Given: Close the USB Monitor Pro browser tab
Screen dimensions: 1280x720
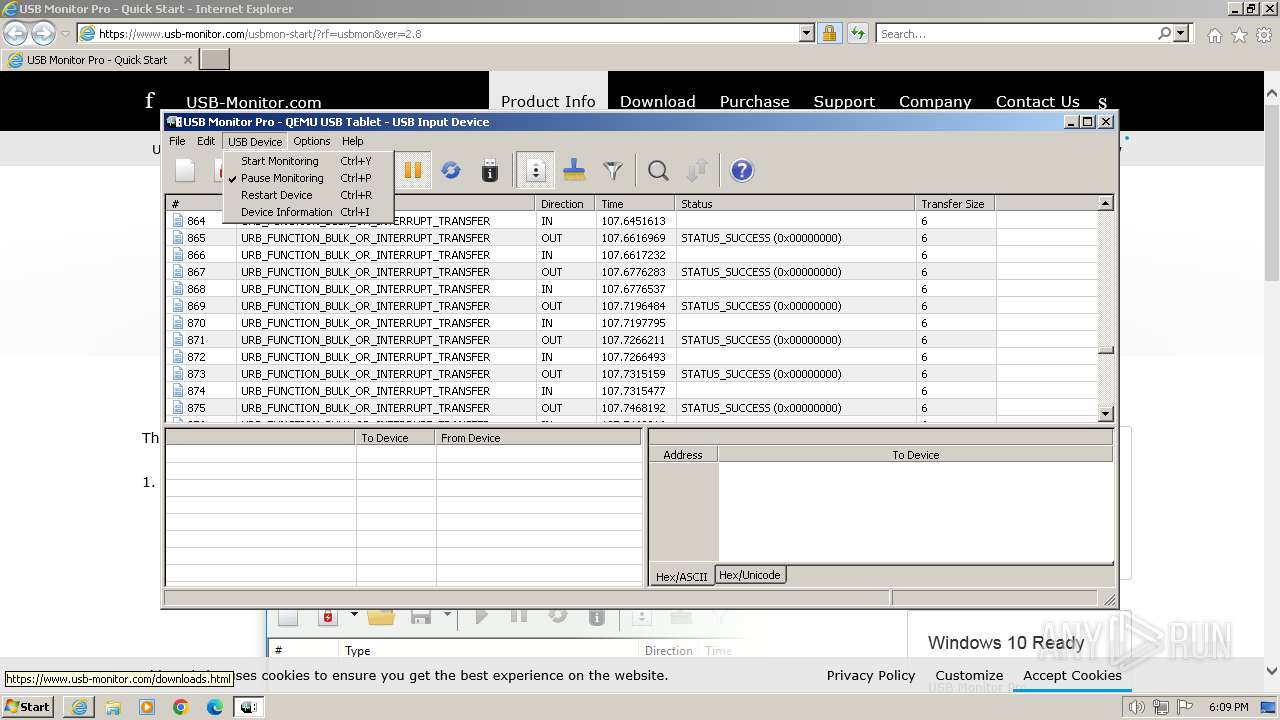Looking at the screenshot, I should click(x=187, y=60).
